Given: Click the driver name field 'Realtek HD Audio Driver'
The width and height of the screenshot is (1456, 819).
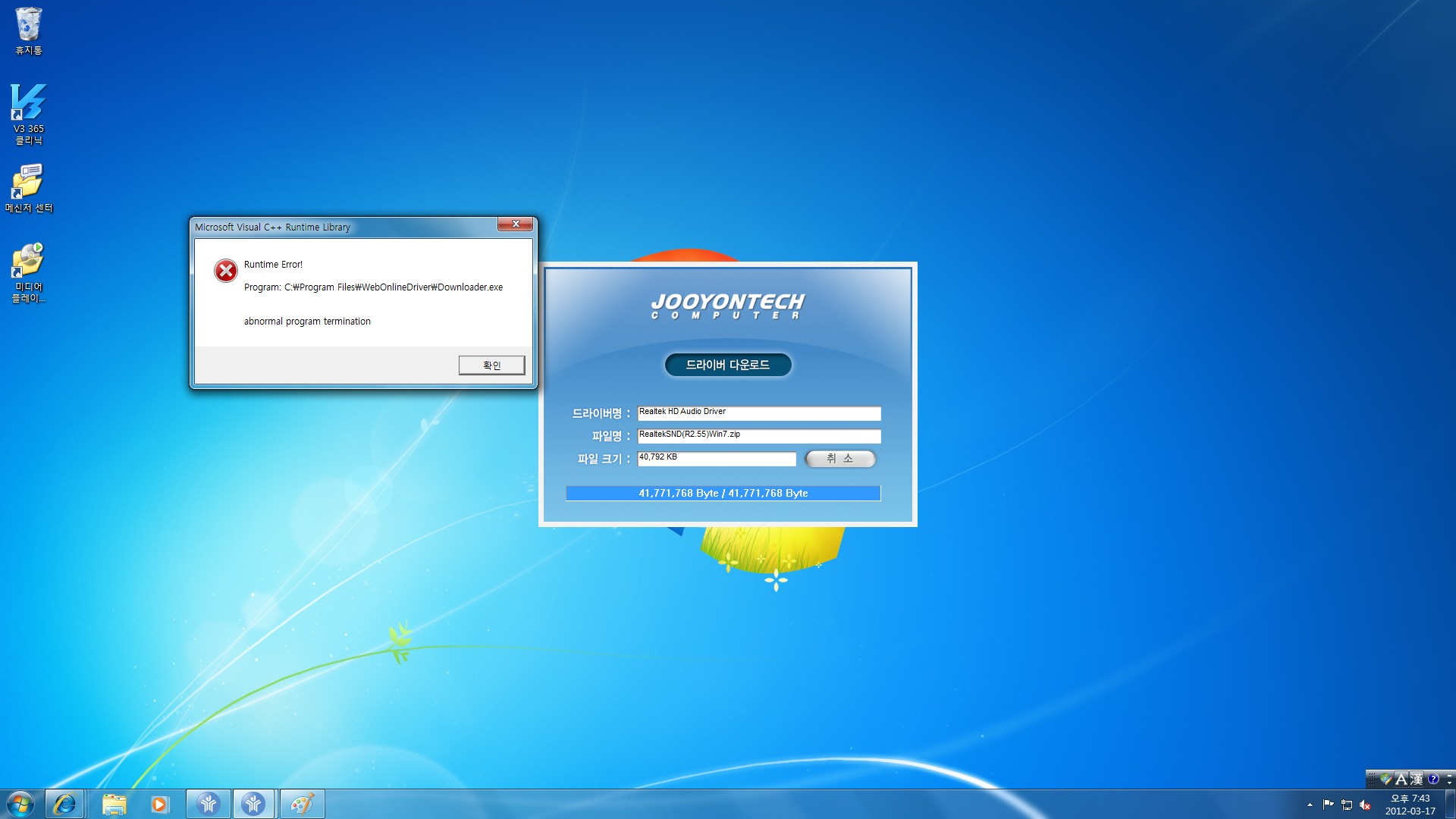Looking at the screenshot, I should pyautogui.click(x=759, y=413).
